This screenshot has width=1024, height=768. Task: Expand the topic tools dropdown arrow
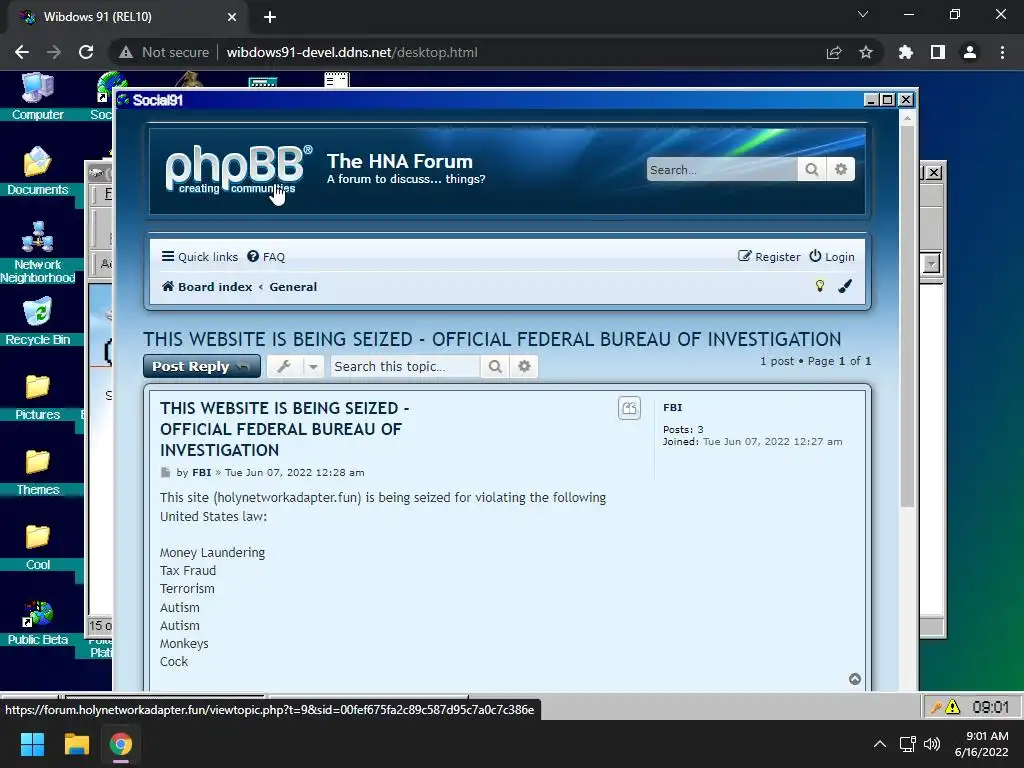coord(313,366)
